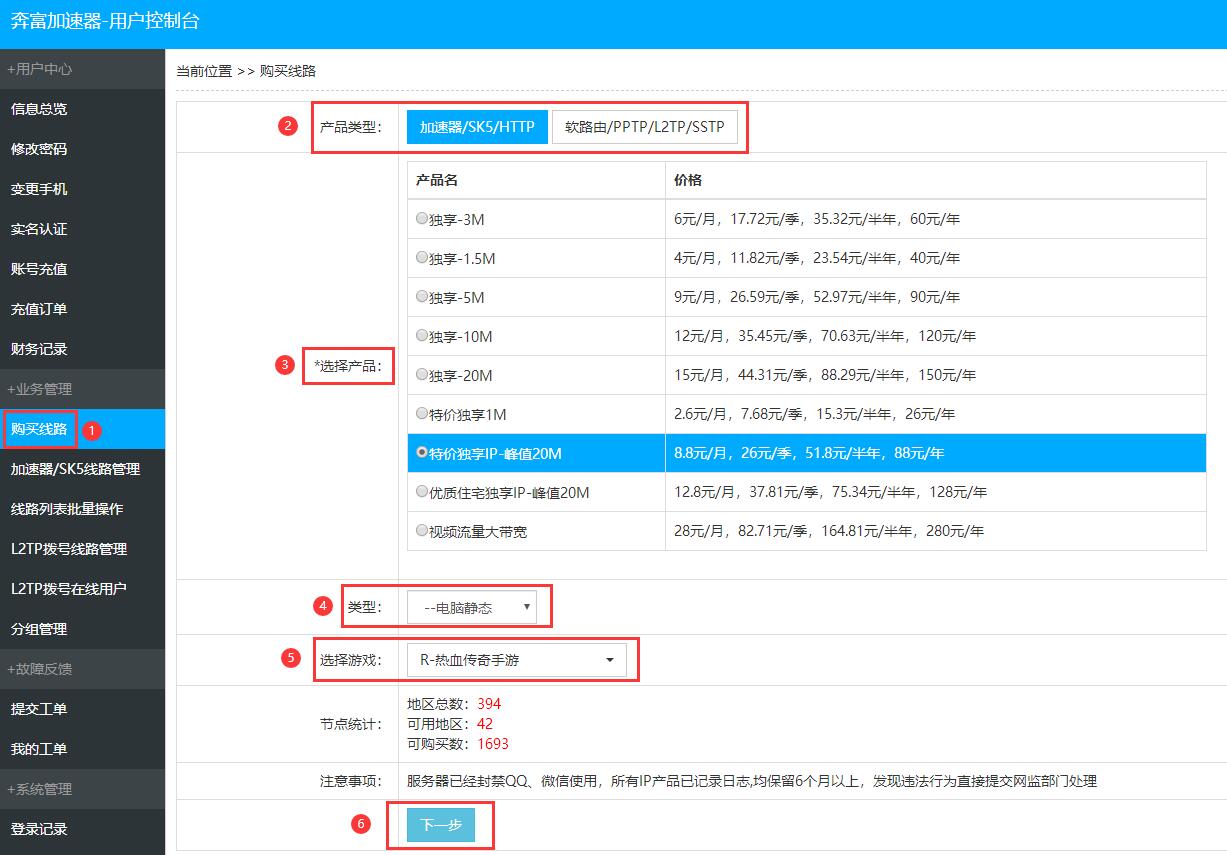The height and width of the screenshot is (855, 1227).
Task: Go to 修改密码 page
Action: coord(39,149)
